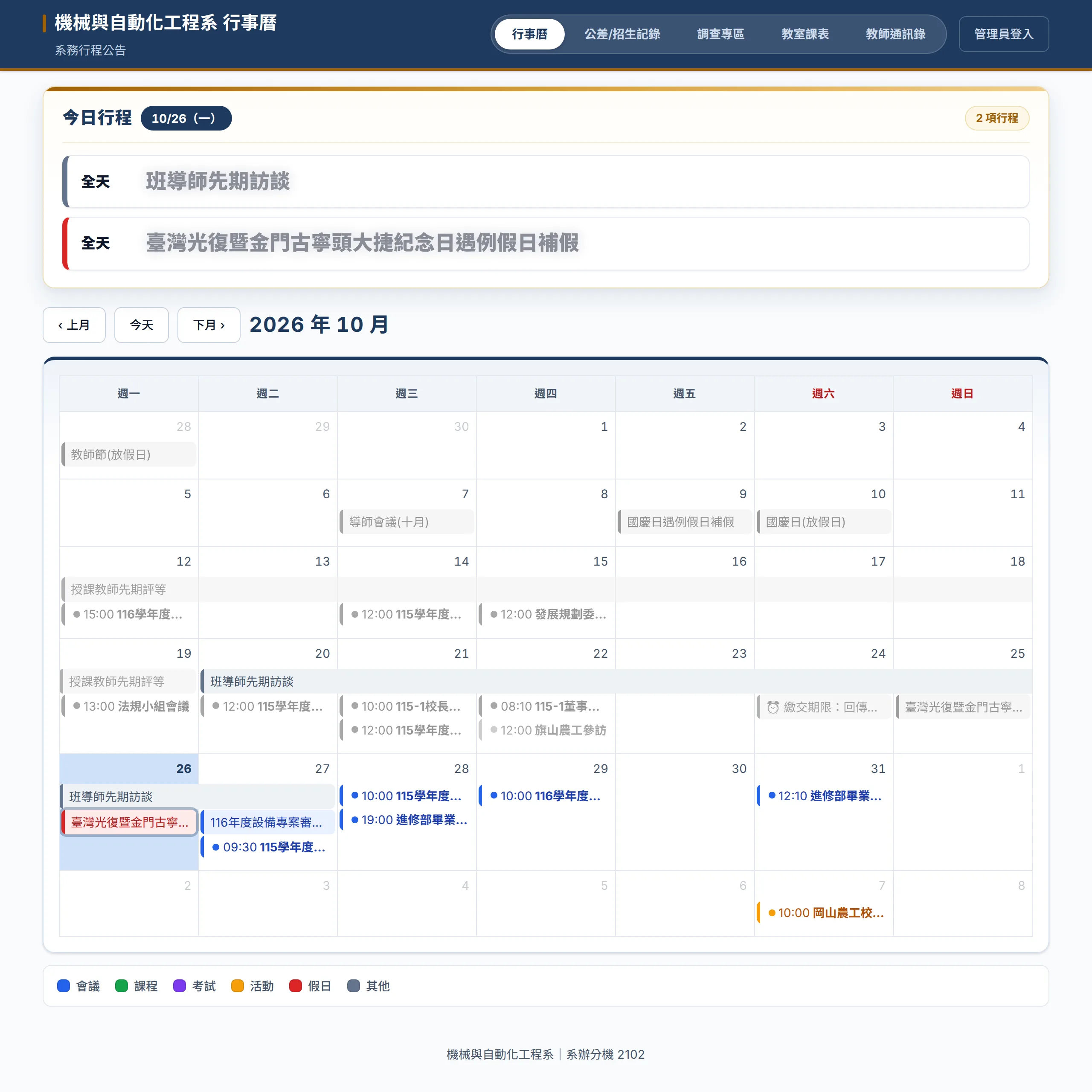Select day 26 in the calendar
This screenshot has width=1092, height=1092.
coord(184,769)
